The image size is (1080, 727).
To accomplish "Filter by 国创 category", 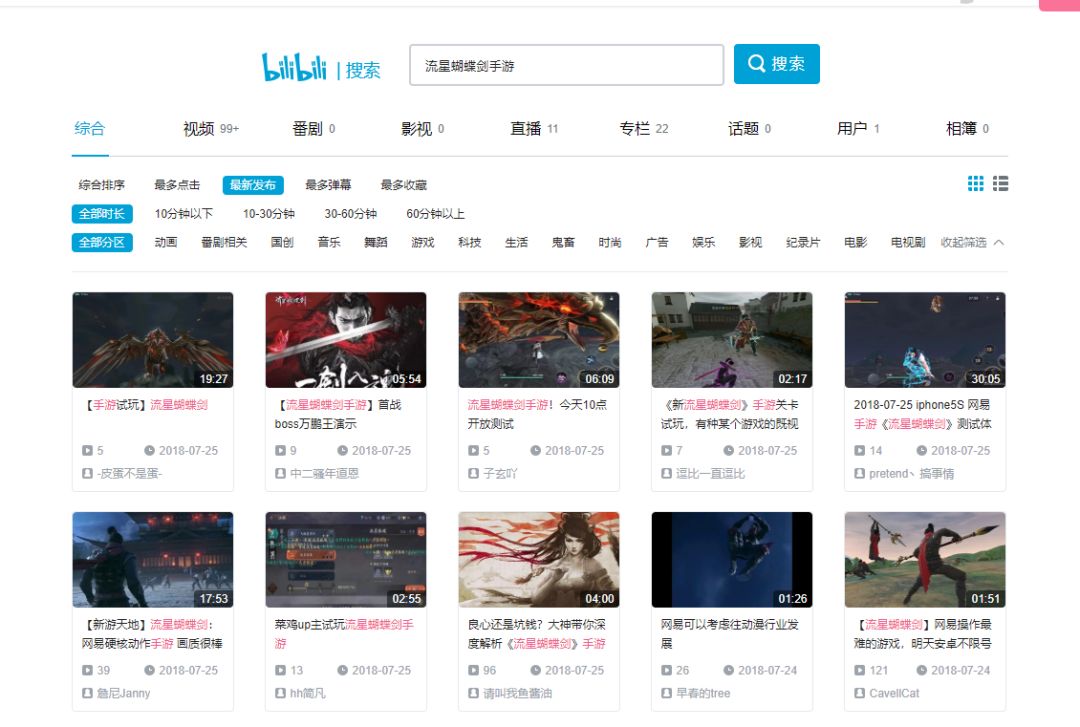I will coord(282,243).
